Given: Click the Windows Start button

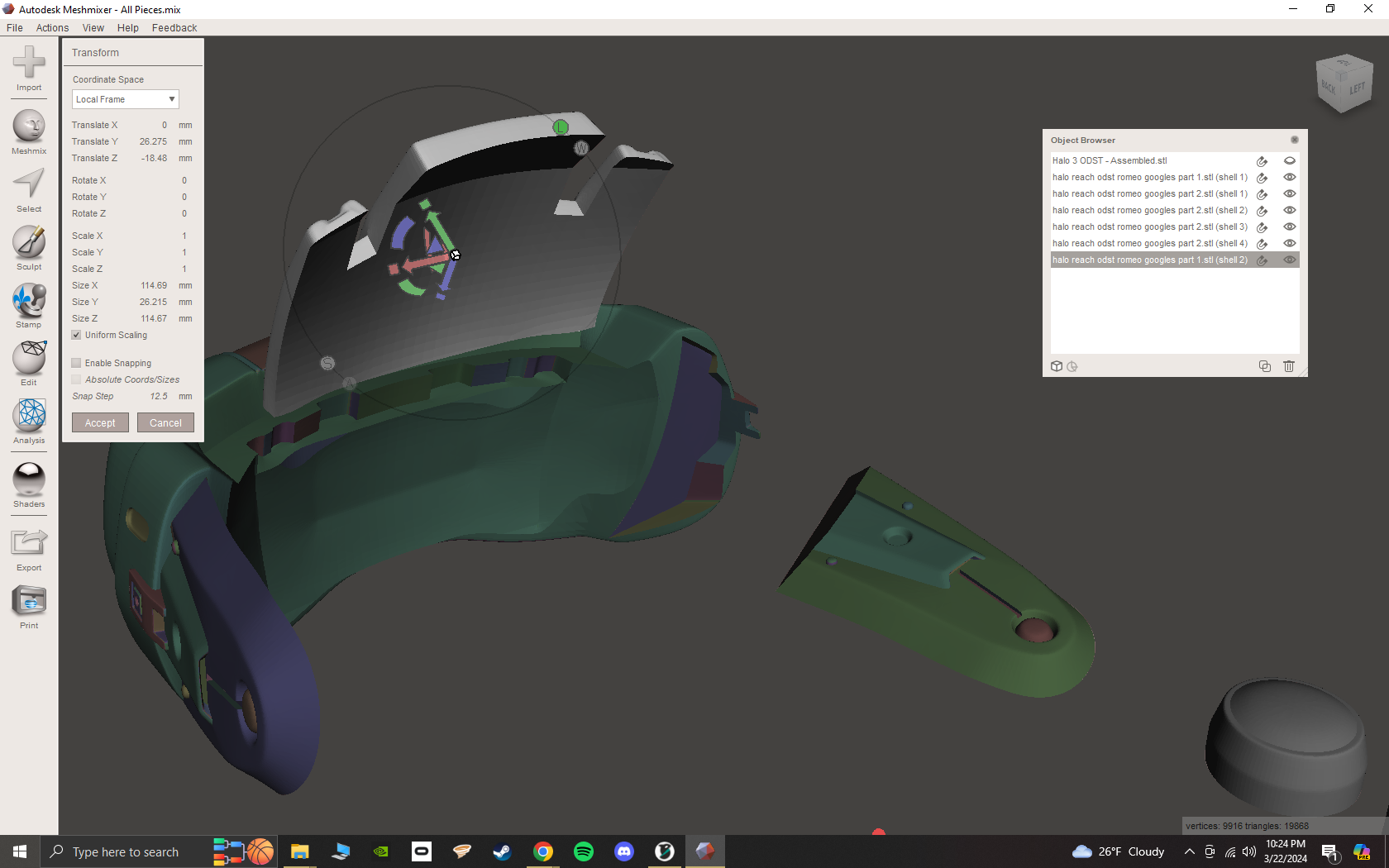Looking at the screenshot, I should (x=20, y=851).
